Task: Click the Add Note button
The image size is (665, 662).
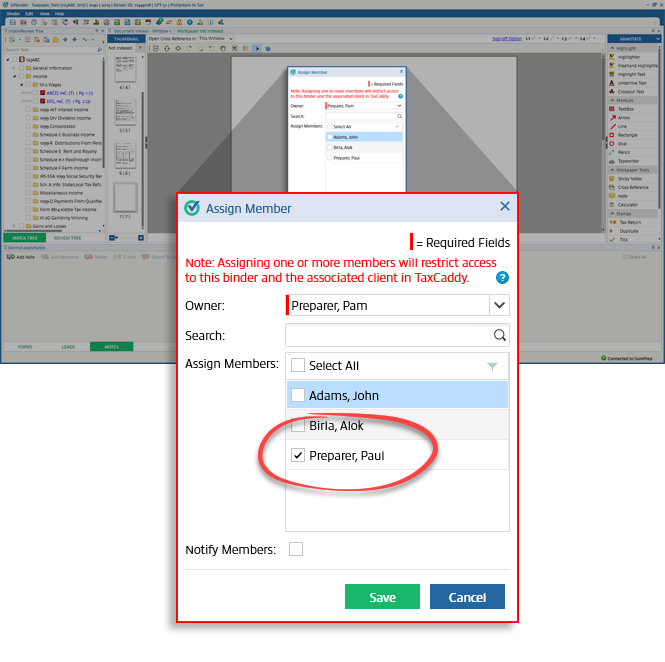Action: (x=21, y=257)
